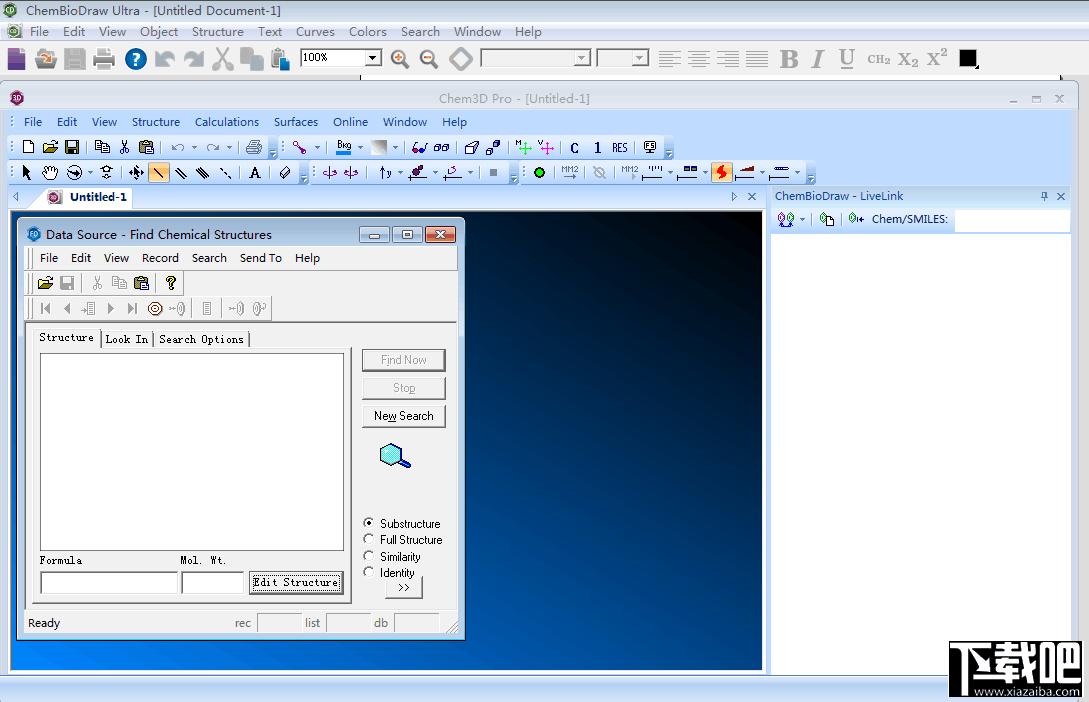Click the highlighted red lightning icon

coord(722,172)
